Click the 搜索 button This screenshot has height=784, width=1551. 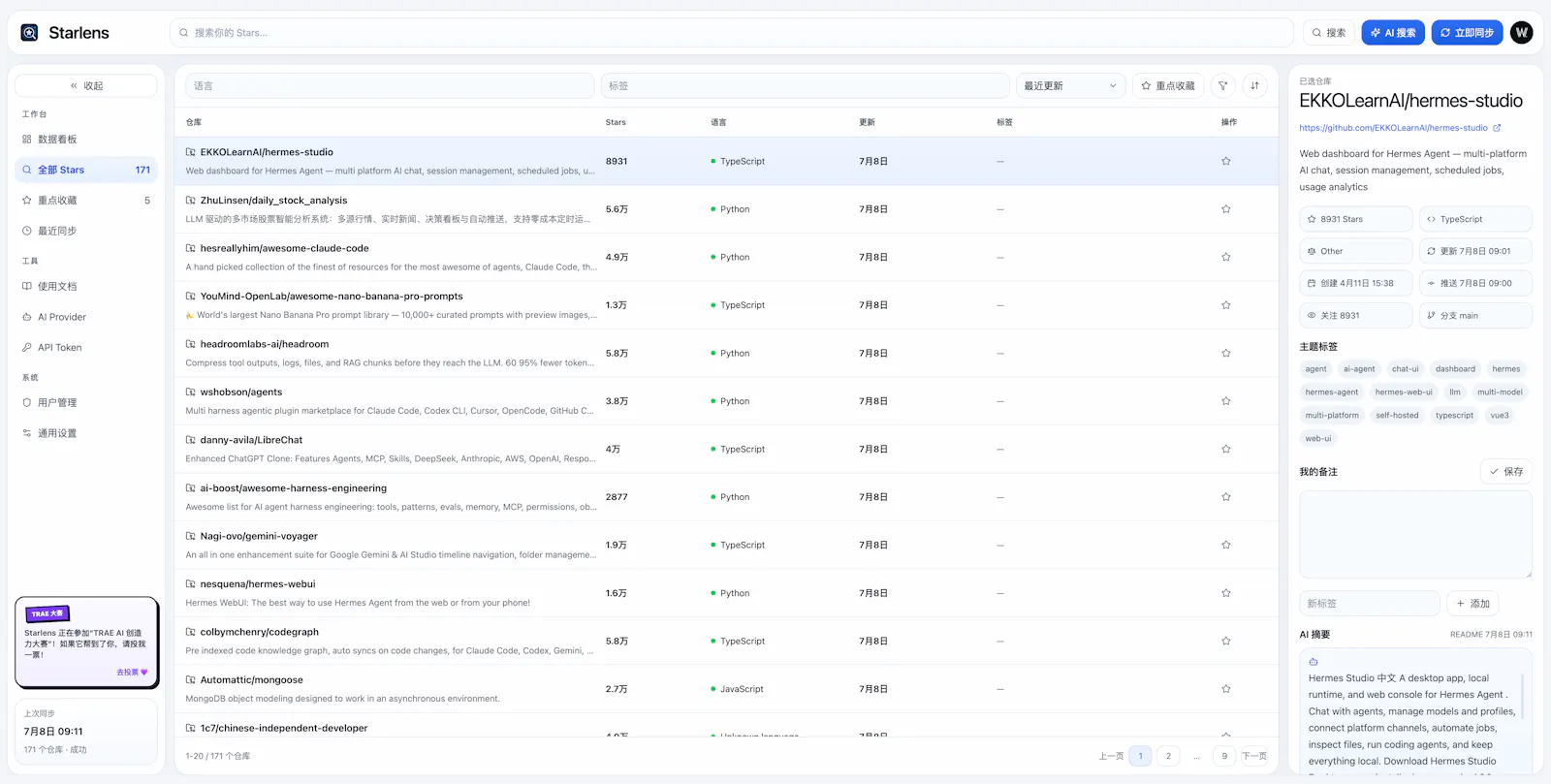tap(1329, 33)
